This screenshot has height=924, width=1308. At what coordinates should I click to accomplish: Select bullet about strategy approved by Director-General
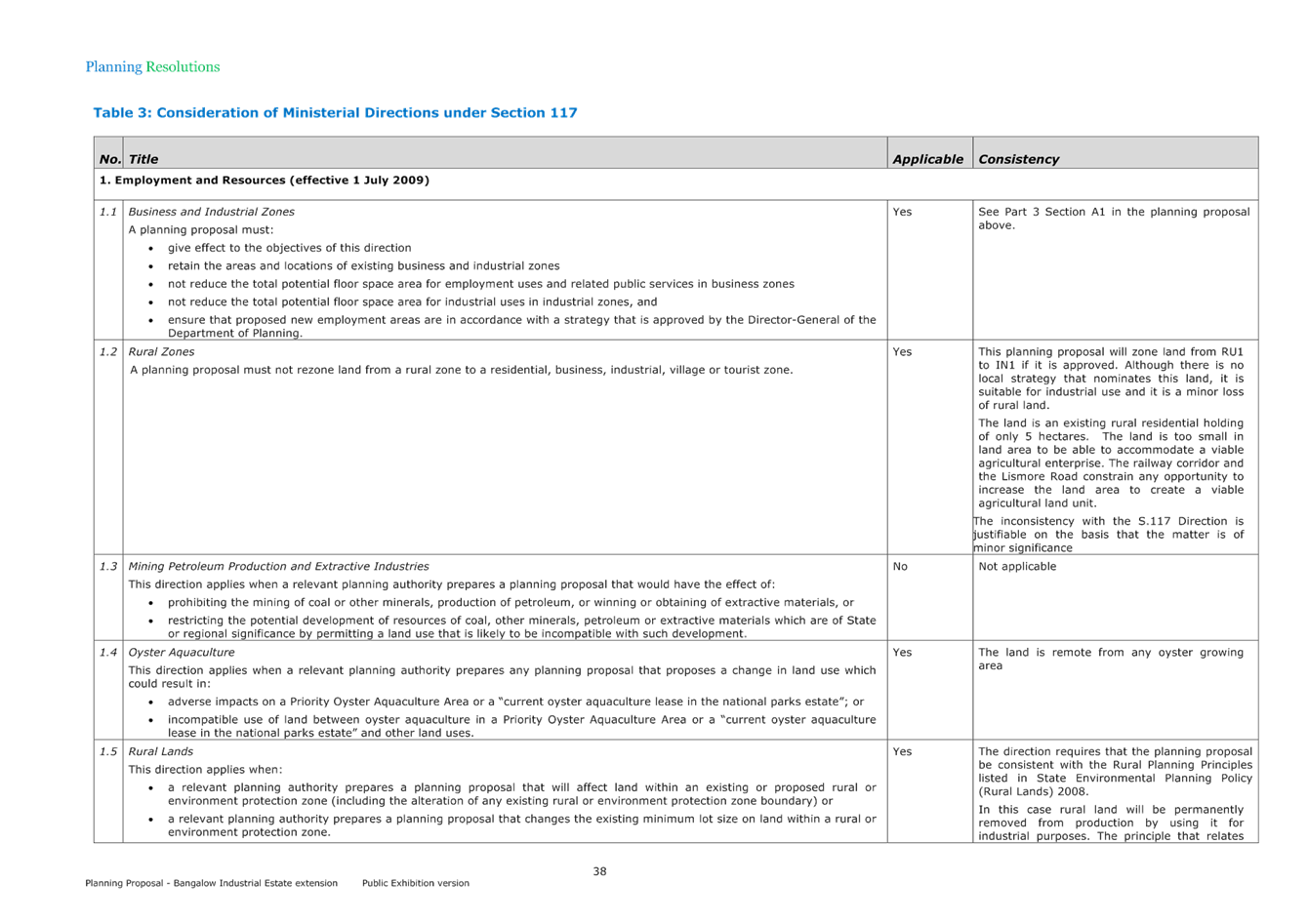click(521, 326)
